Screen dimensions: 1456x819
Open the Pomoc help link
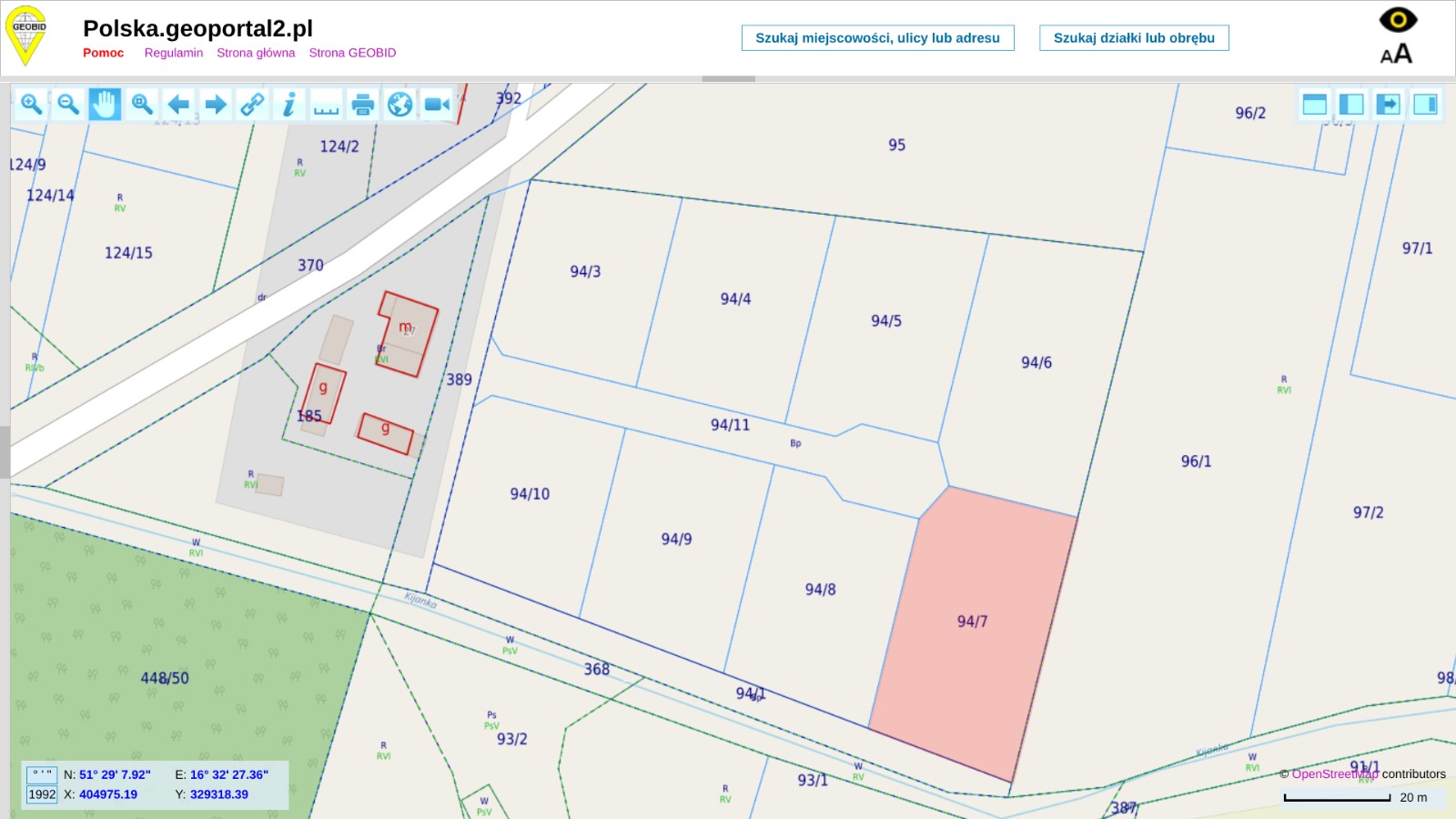click(103, 53)
